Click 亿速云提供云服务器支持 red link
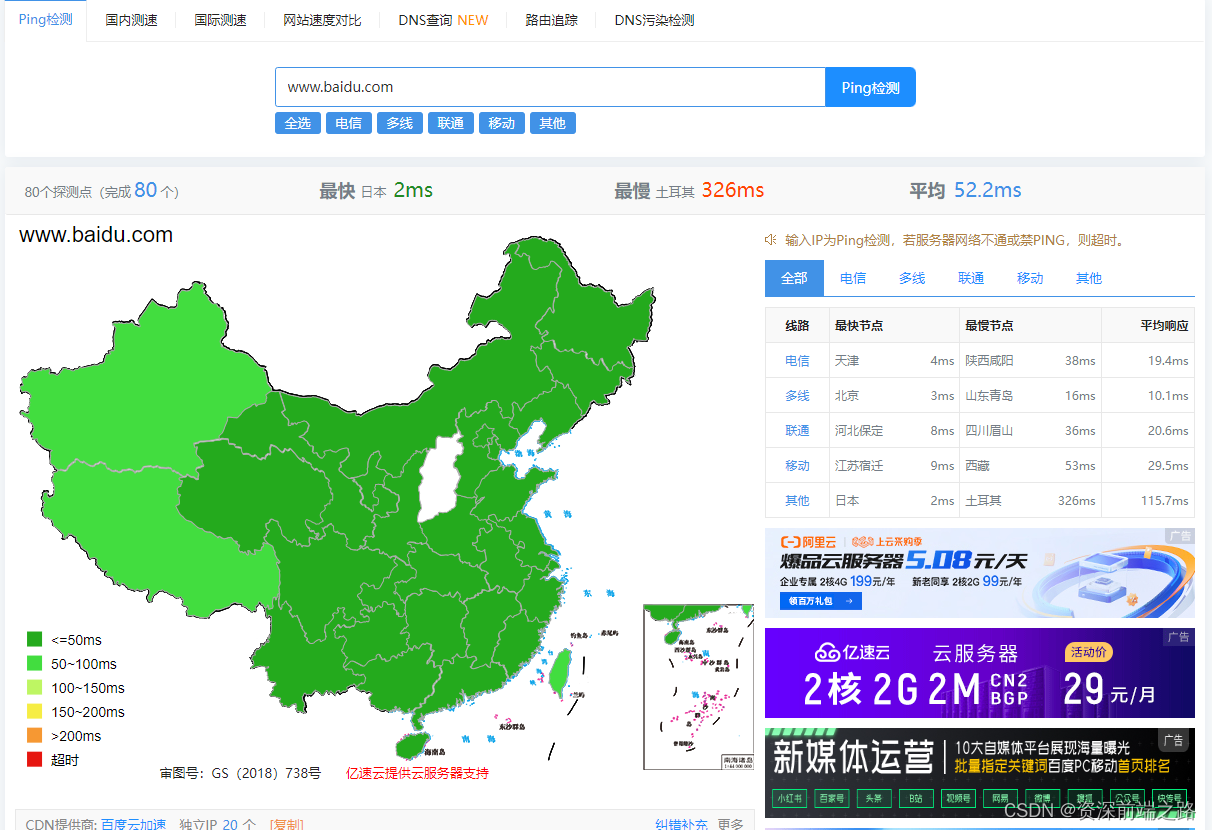The height and width of the screenshot is (830, 1212). click(417, 773)
